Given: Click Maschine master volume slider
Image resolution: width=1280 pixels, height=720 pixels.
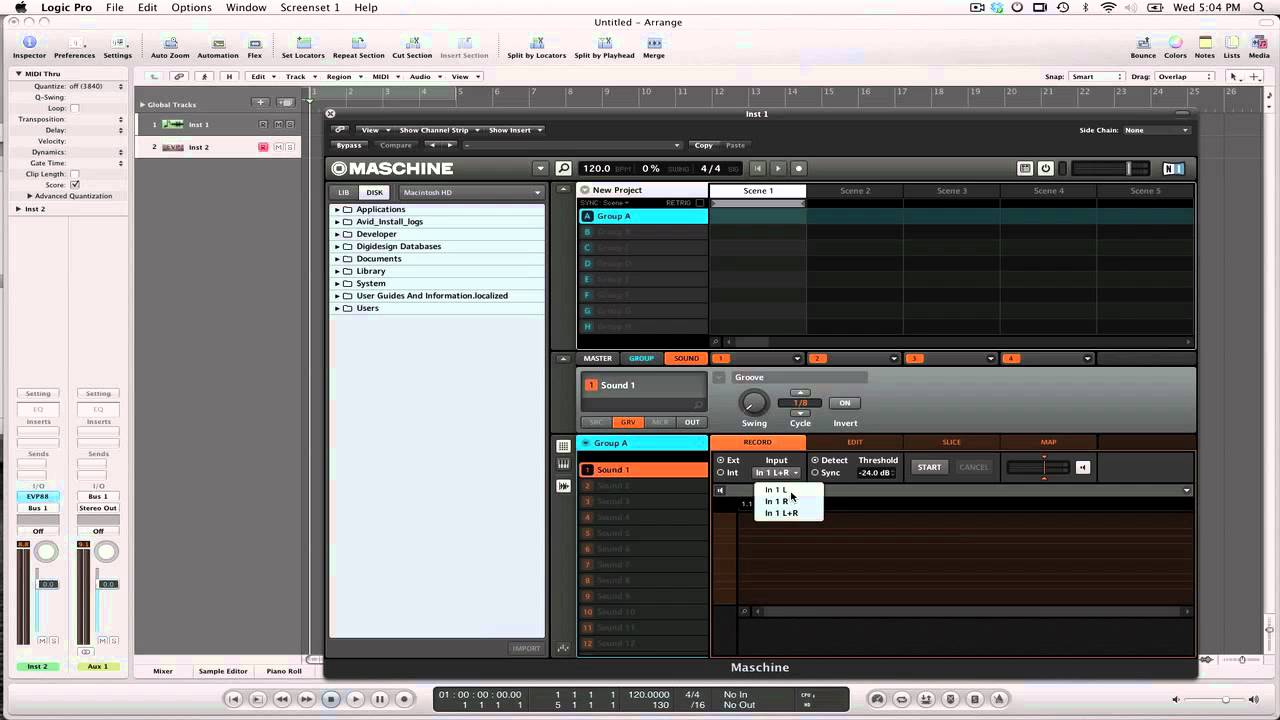Looking at the screenshot, I should pyautogui.click(x=1112, y=169).
